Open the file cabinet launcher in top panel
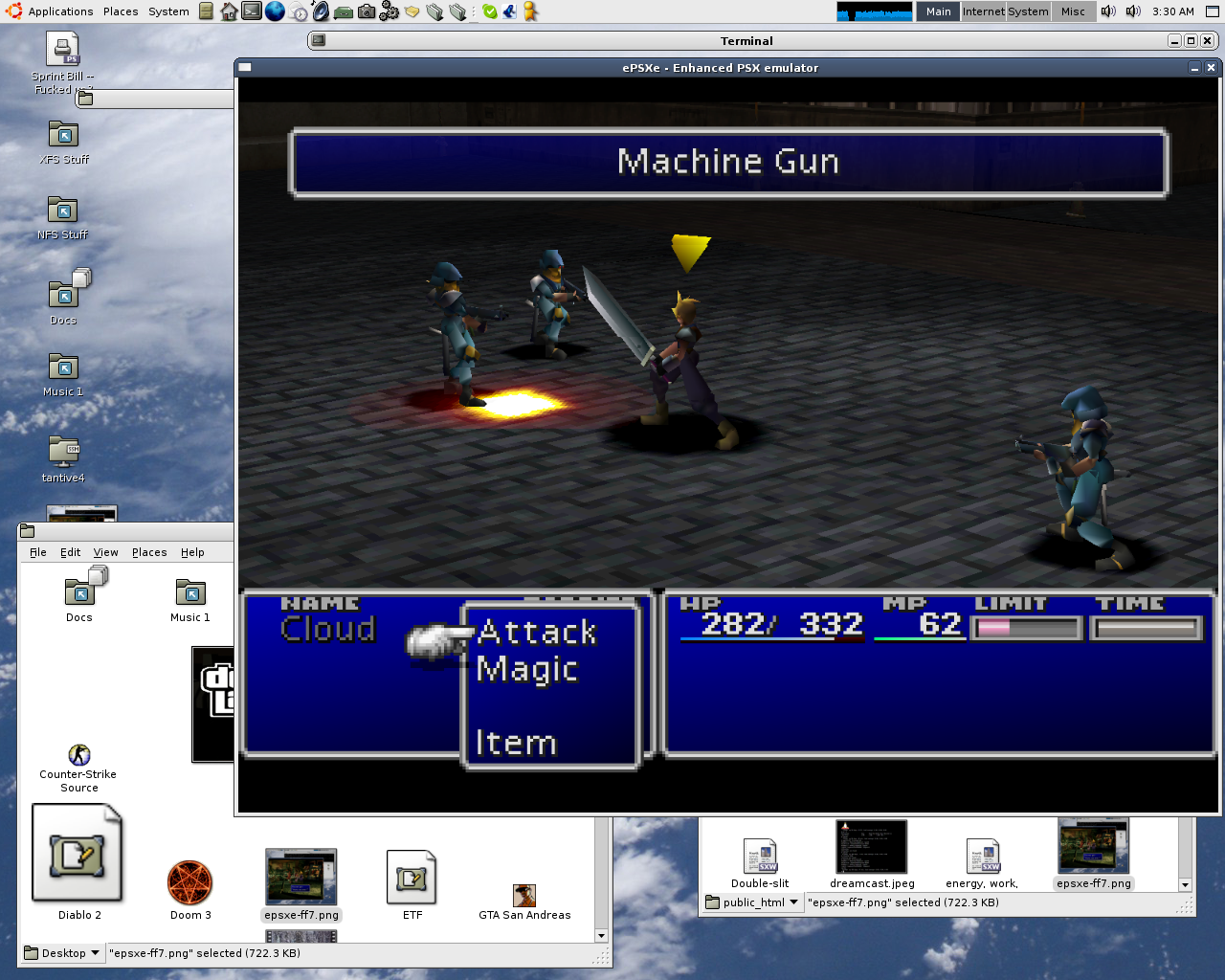1225x980 pixels. 206,11
